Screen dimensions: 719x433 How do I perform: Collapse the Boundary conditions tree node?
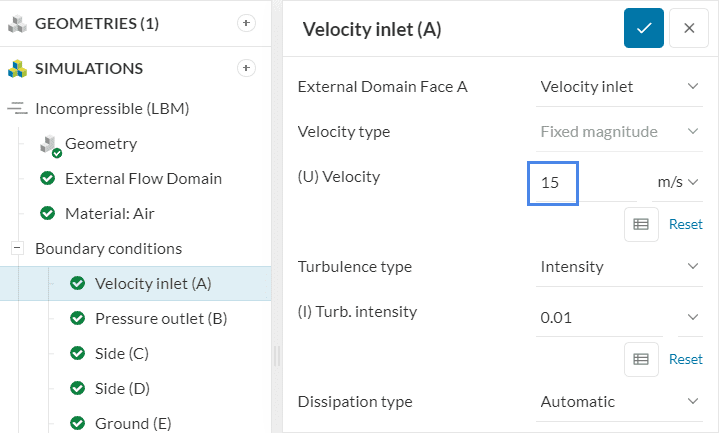(x=17, y=248)
